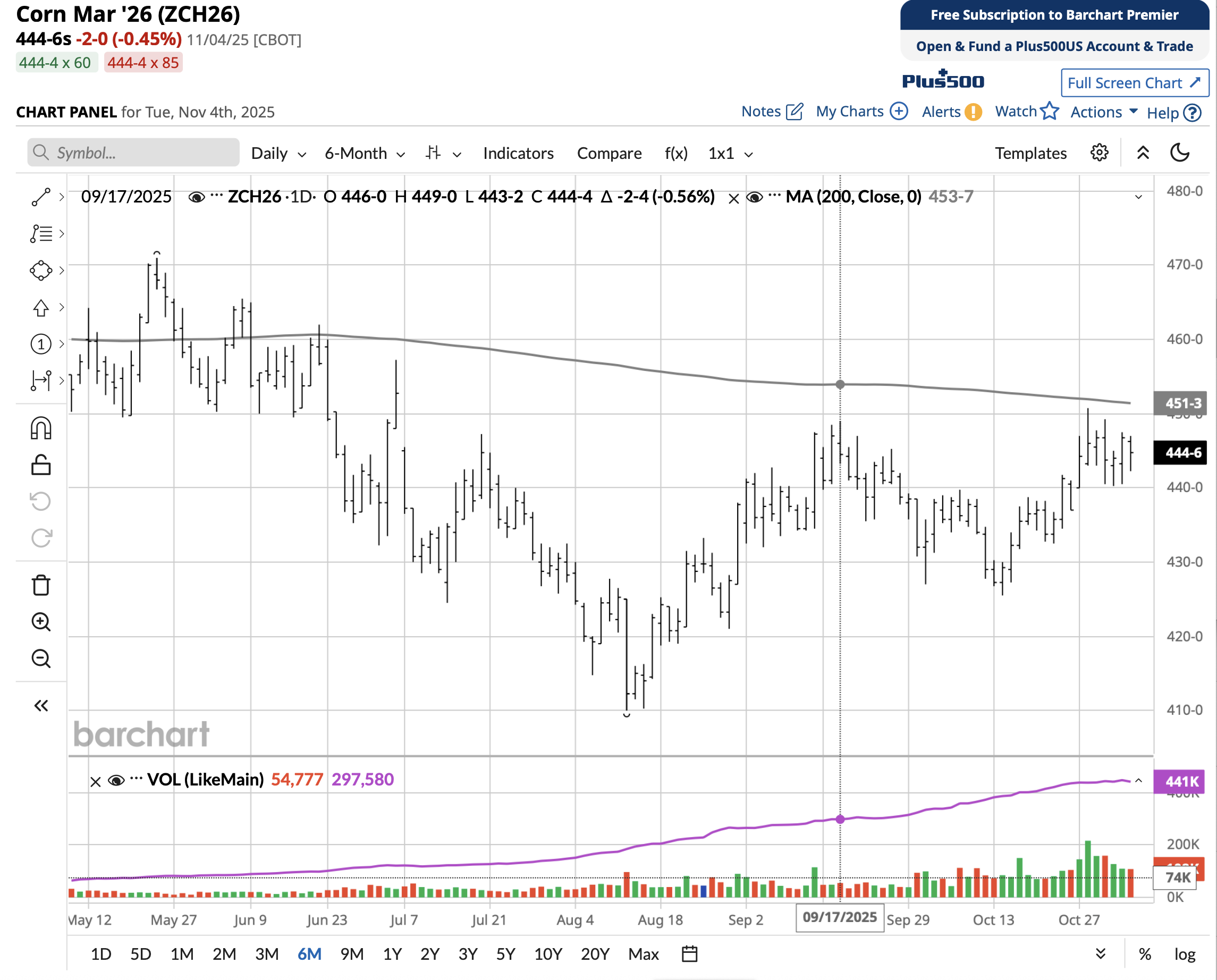Image resolution: width=1217 pixels, height=980 pixels.
Task: Open the Indicators menu
Action: tap(518, 154)
